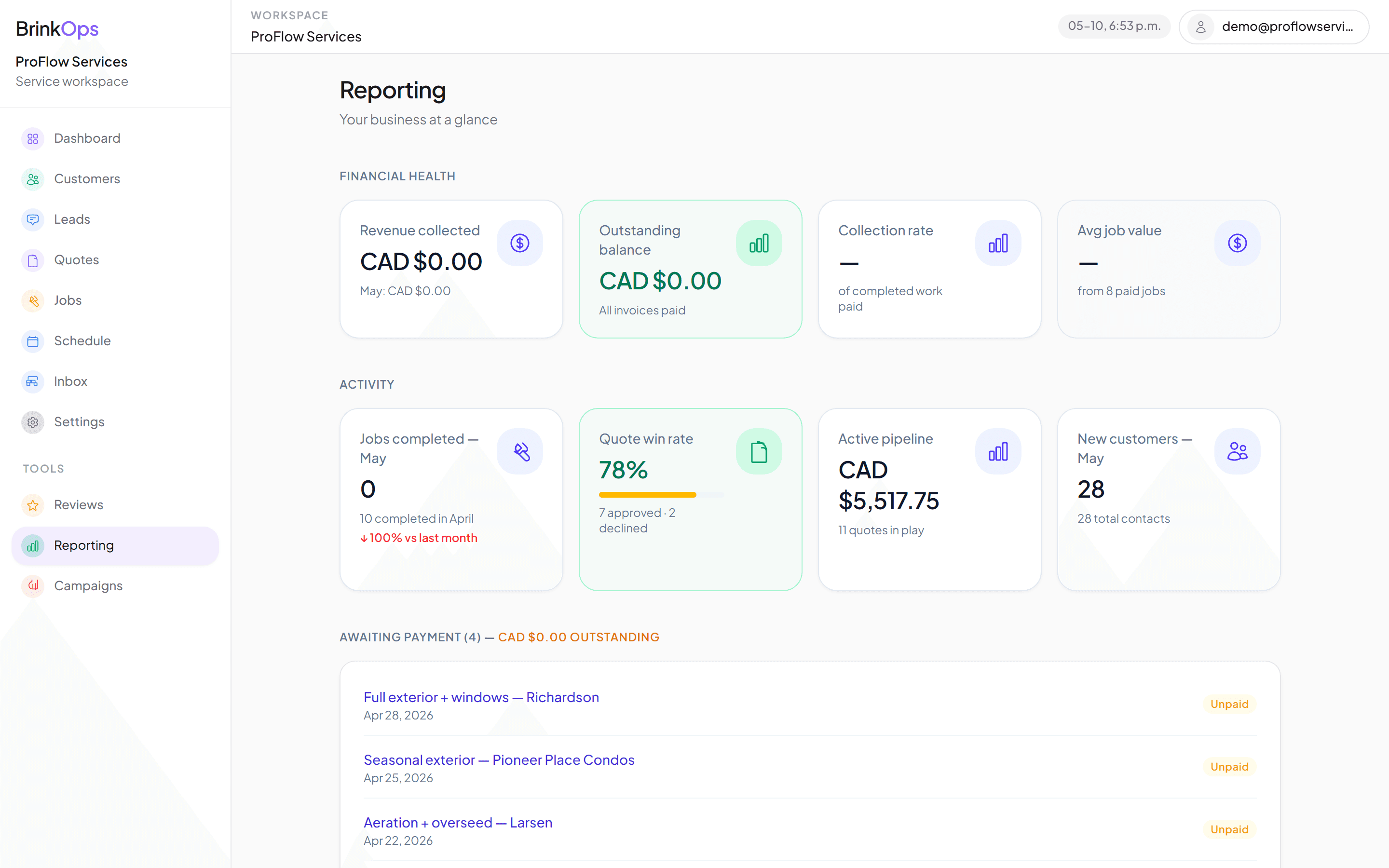Click the ProFlow Services workspace name in header
This screenshot has height=868, width=1389.
point(306,37)
